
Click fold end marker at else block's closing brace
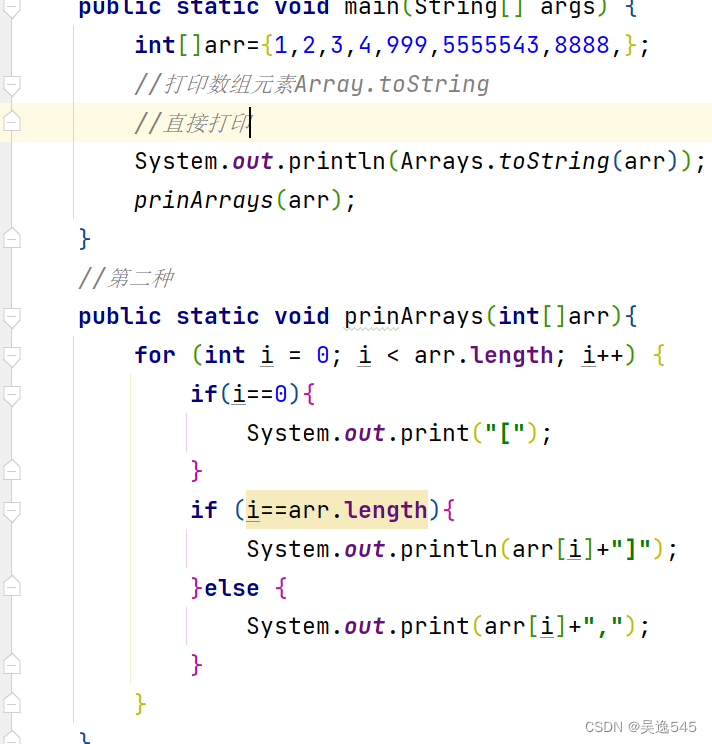coord(11,664)
